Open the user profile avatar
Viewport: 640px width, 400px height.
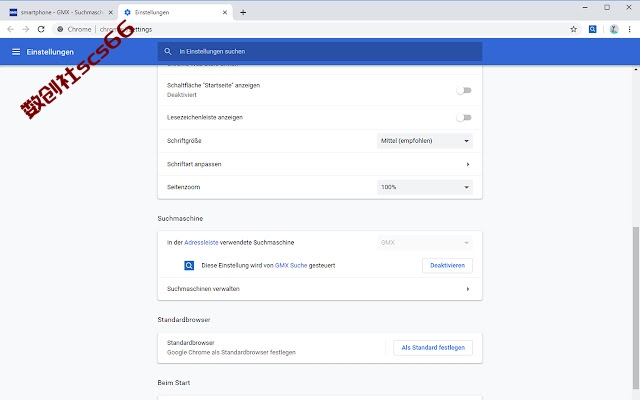(614, 29)
